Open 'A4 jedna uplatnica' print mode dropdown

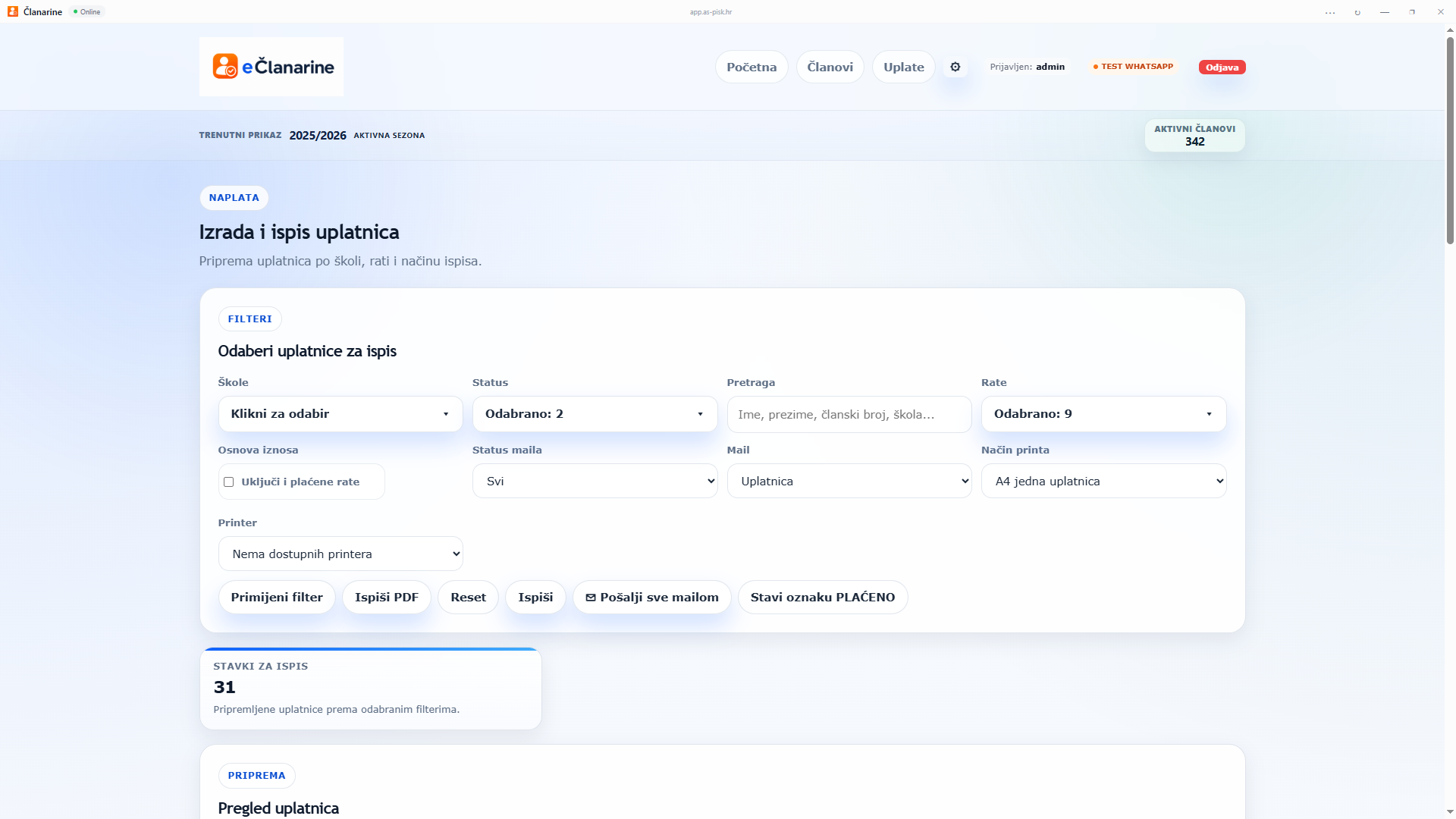[1103, 481]
